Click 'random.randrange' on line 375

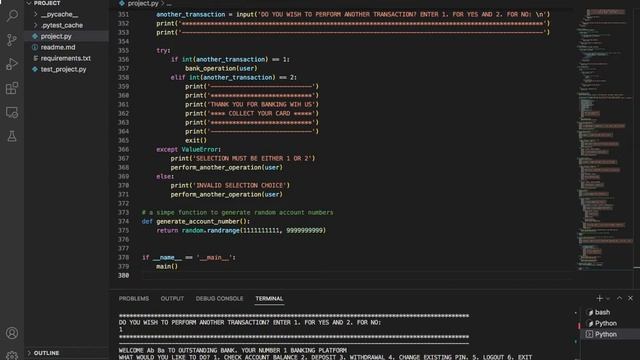pyautogui.click(x=211, y=230)
